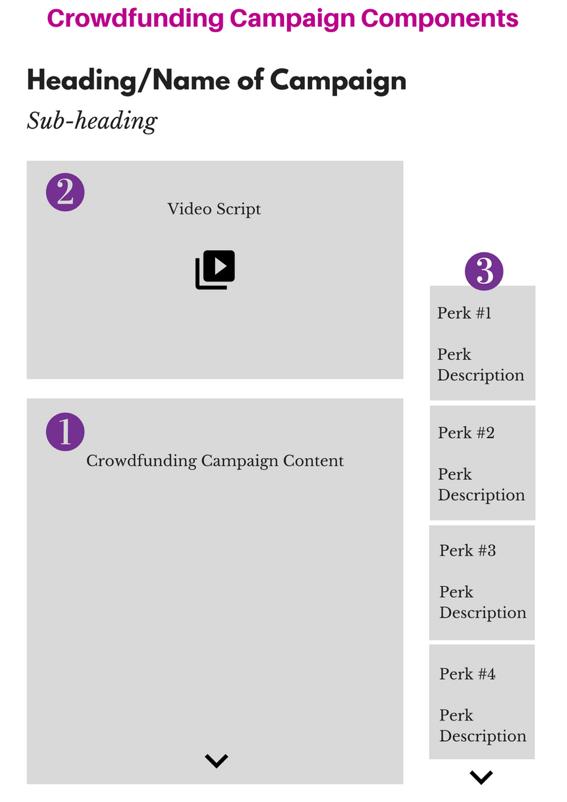This screenshot has width=567, height=802.
Task: Click Perk Description under Perk #2
Action: click(x=481, y=484)
